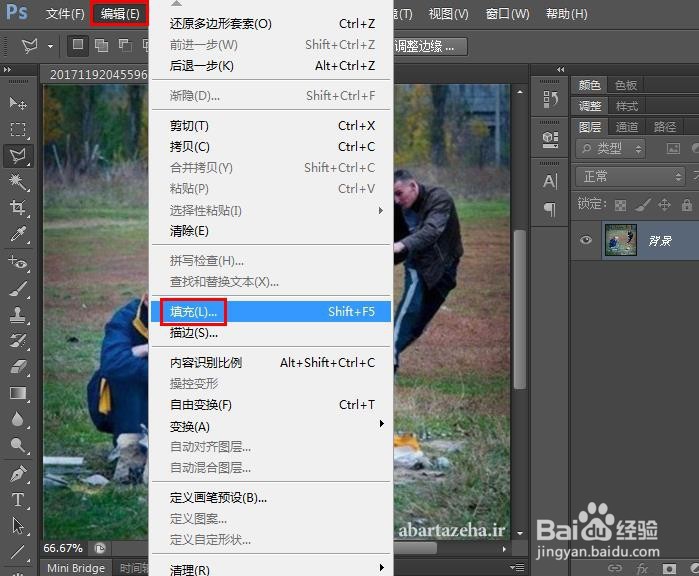Image resolution: width=699 pixels, height=576 pixels.
Task: Select the Rectangular Marquee tool
Action: point(18,129)
